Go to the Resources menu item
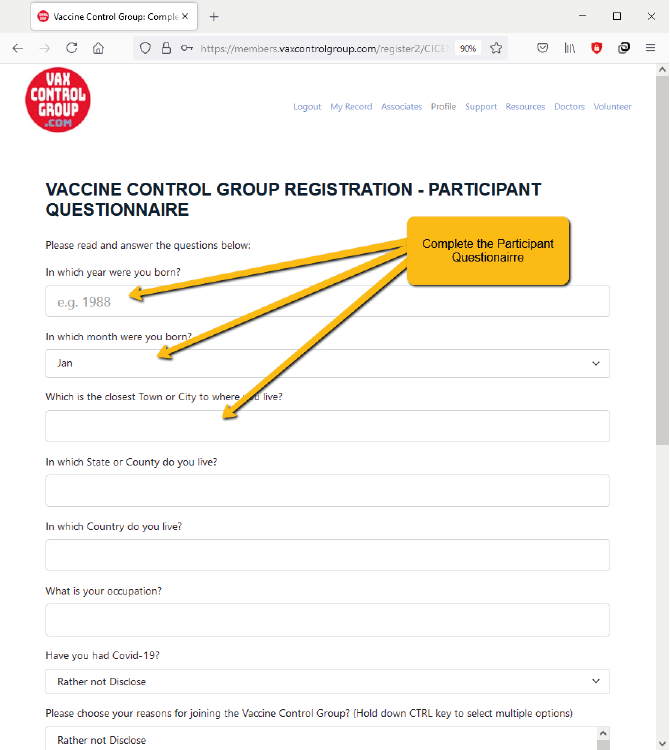 (x=525, y=107)
